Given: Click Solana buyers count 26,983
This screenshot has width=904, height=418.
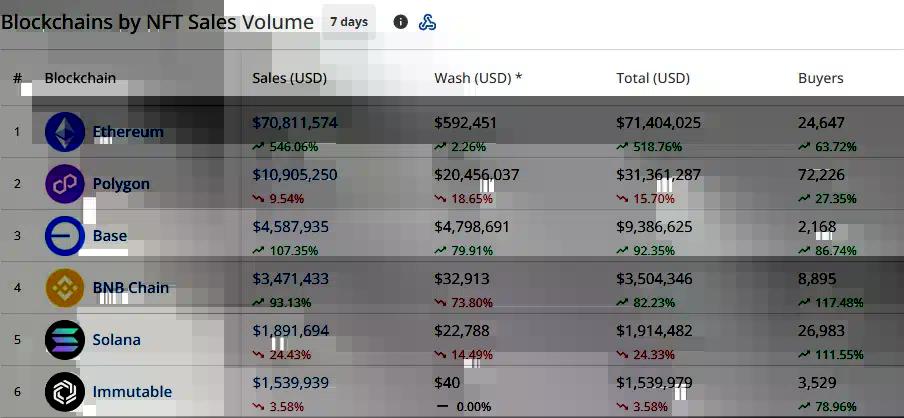Looking at the screenshot, I should click(822, 330).
